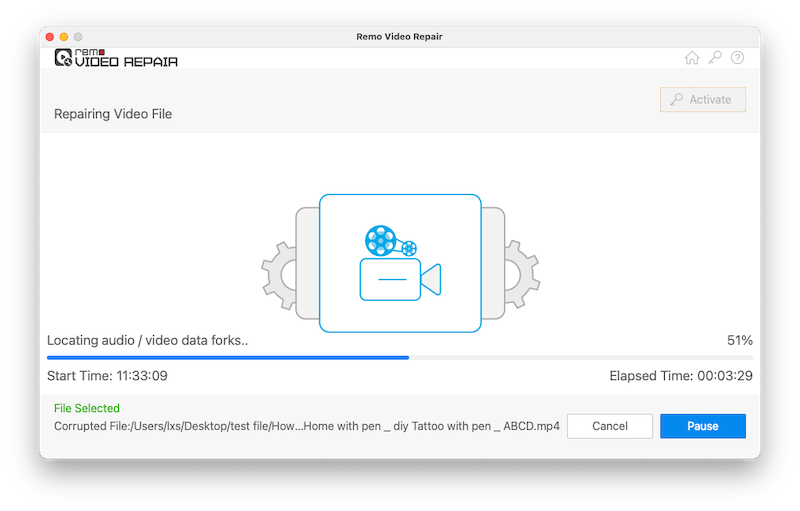Click the Elapsed Time readout
This screenshot has height=511, width=800.
681,376
